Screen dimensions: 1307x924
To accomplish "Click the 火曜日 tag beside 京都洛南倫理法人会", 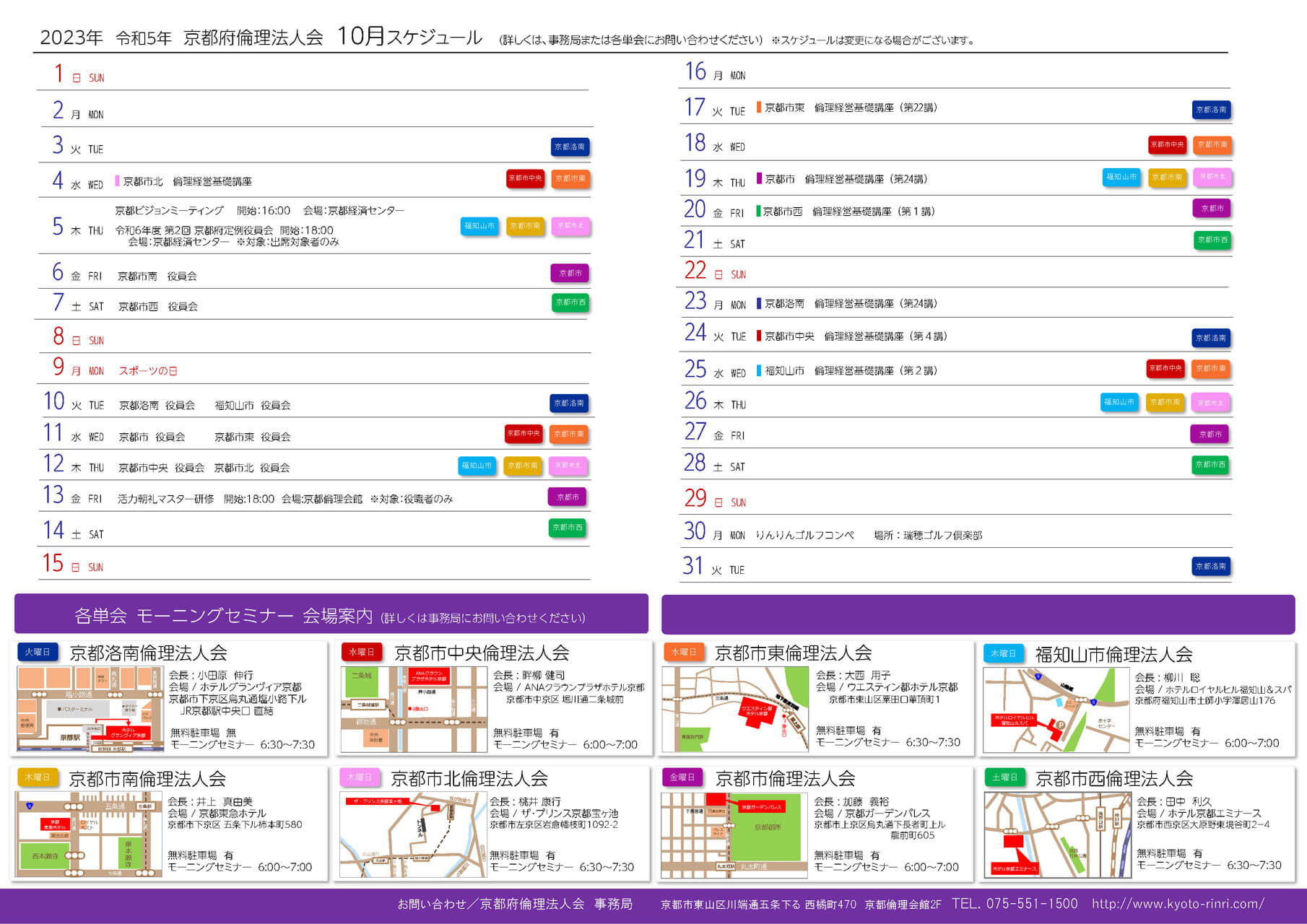I will (x=38, y=652).
